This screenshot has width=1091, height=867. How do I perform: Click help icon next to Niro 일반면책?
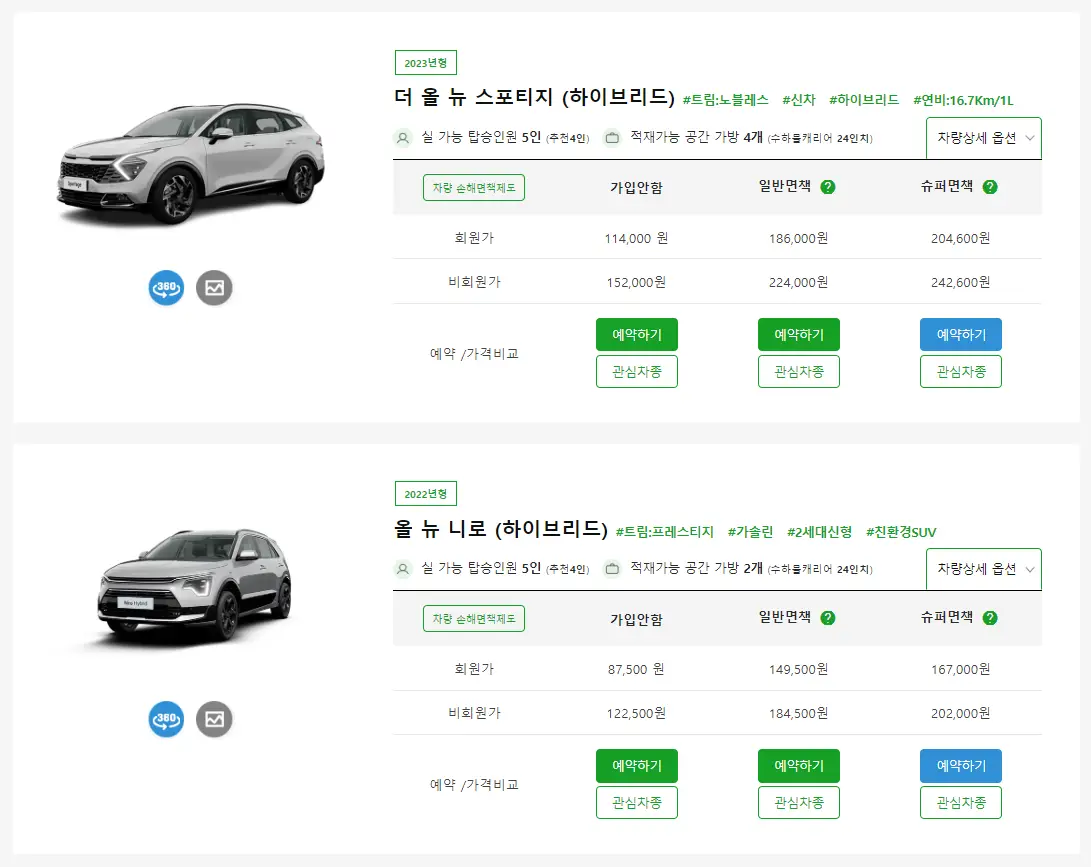(x=828, y=617)
